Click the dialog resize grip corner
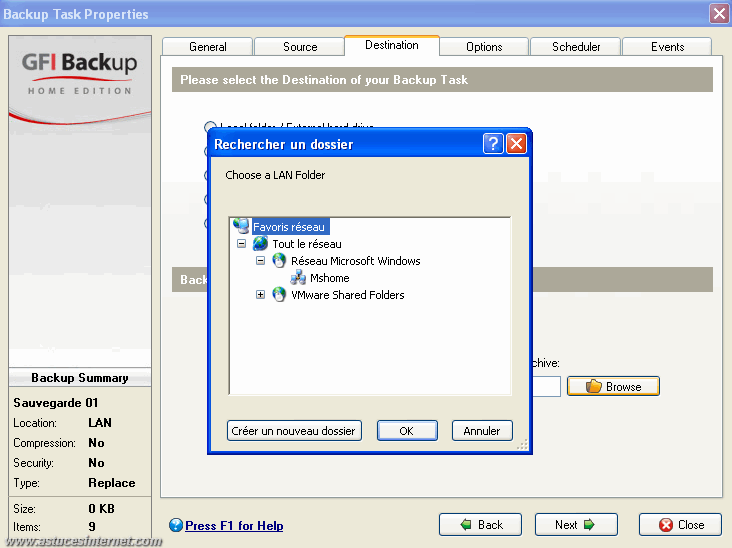732x548 pixels. pos(523,444)
